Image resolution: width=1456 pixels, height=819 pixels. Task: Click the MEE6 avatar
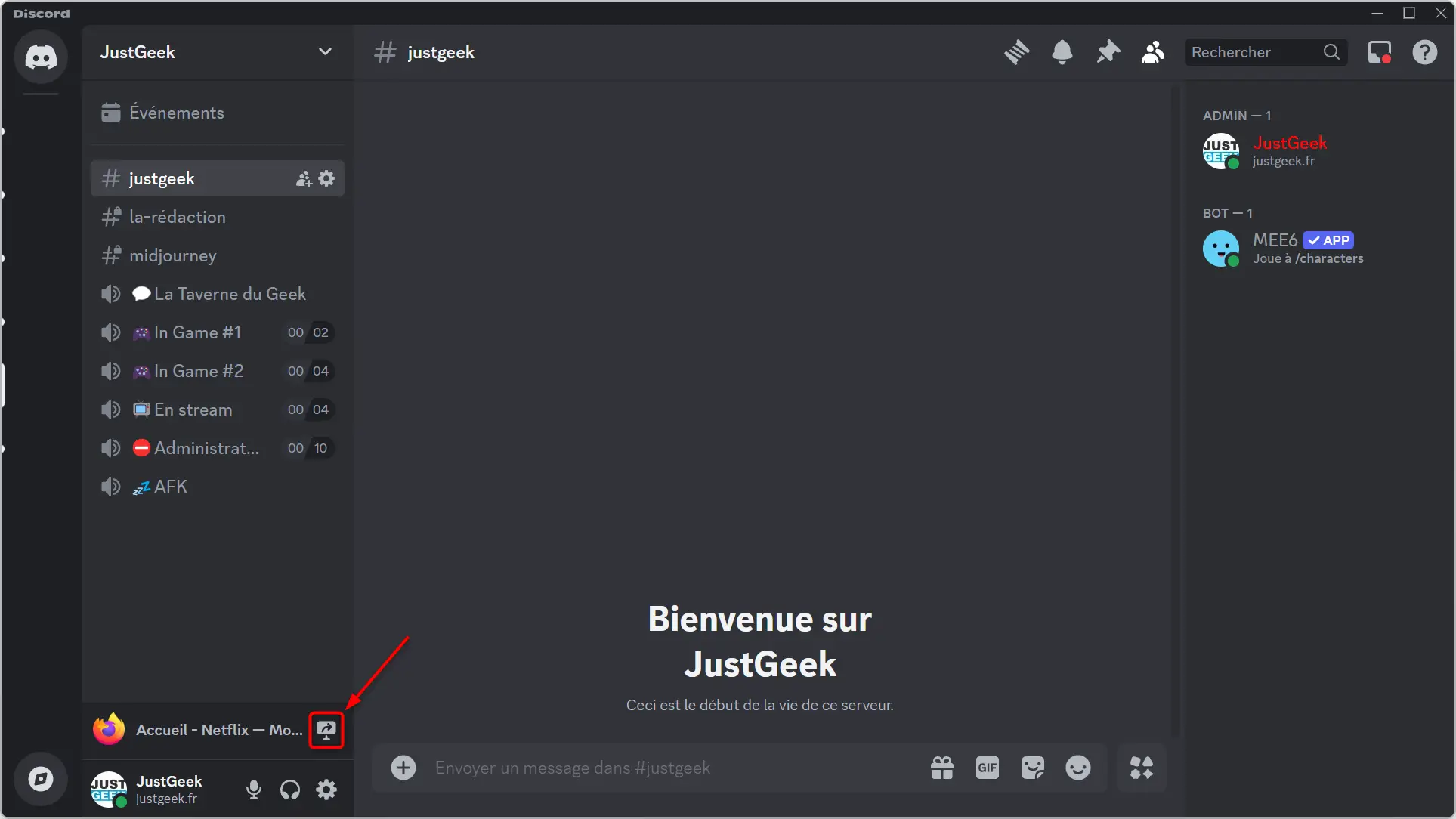1221,249
